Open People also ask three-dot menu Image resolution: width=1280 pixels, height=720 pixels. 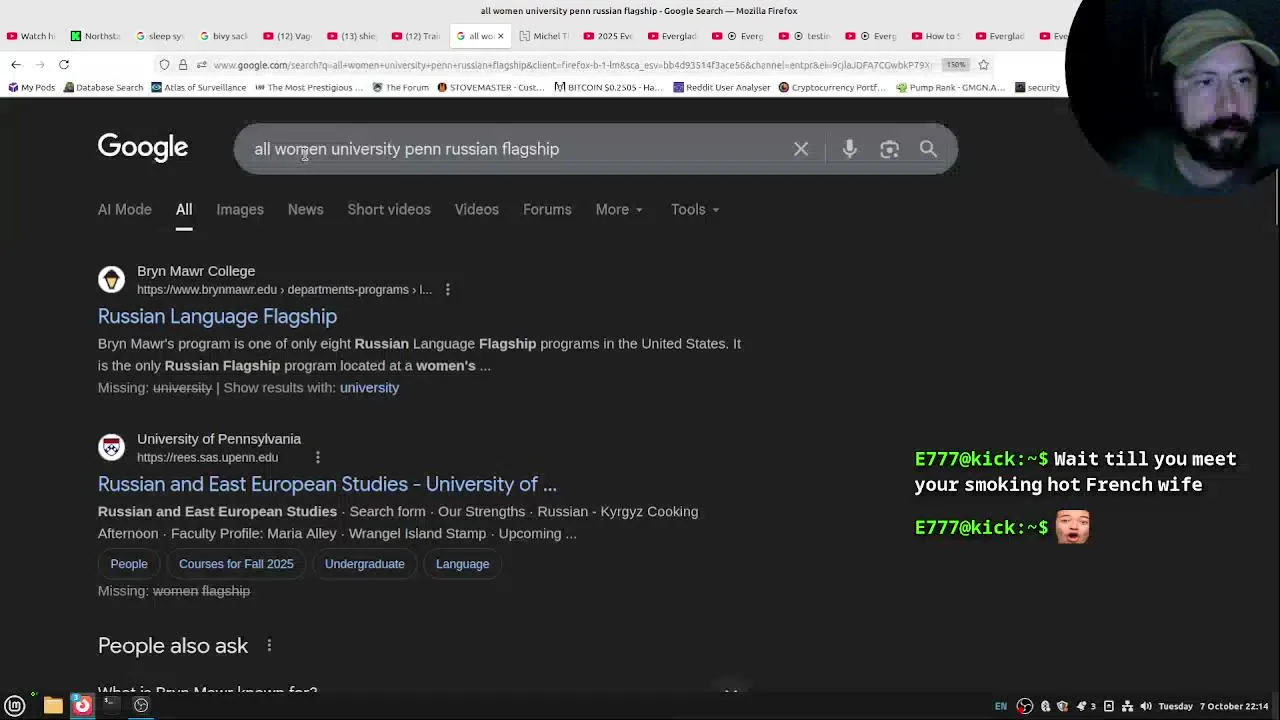pyautogui.click(x=269, y=646)
